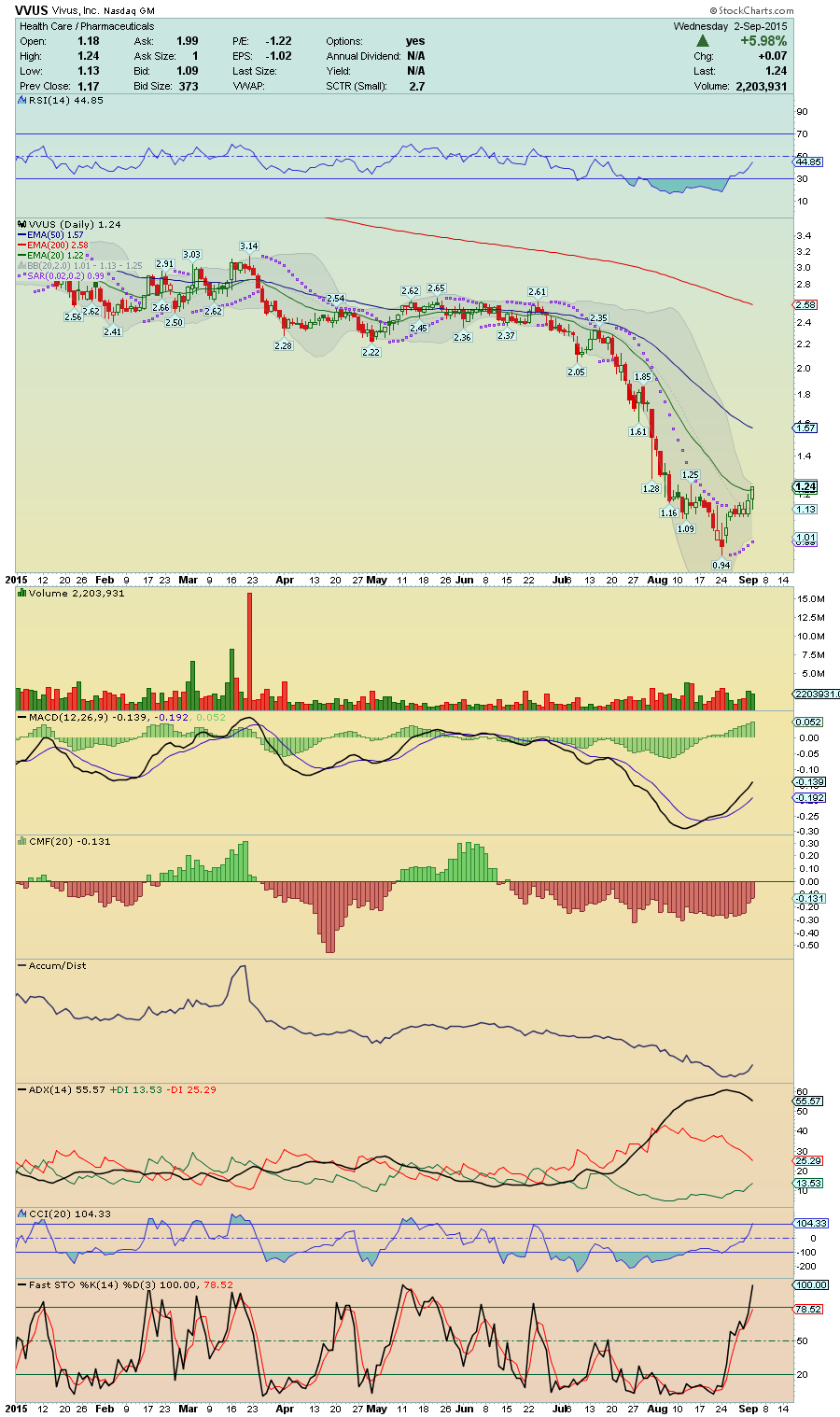Click the 1.57 EMA(50) axis tag
Image resolution: width=840 pixels, height=1417 pixels.
[805, 428]
